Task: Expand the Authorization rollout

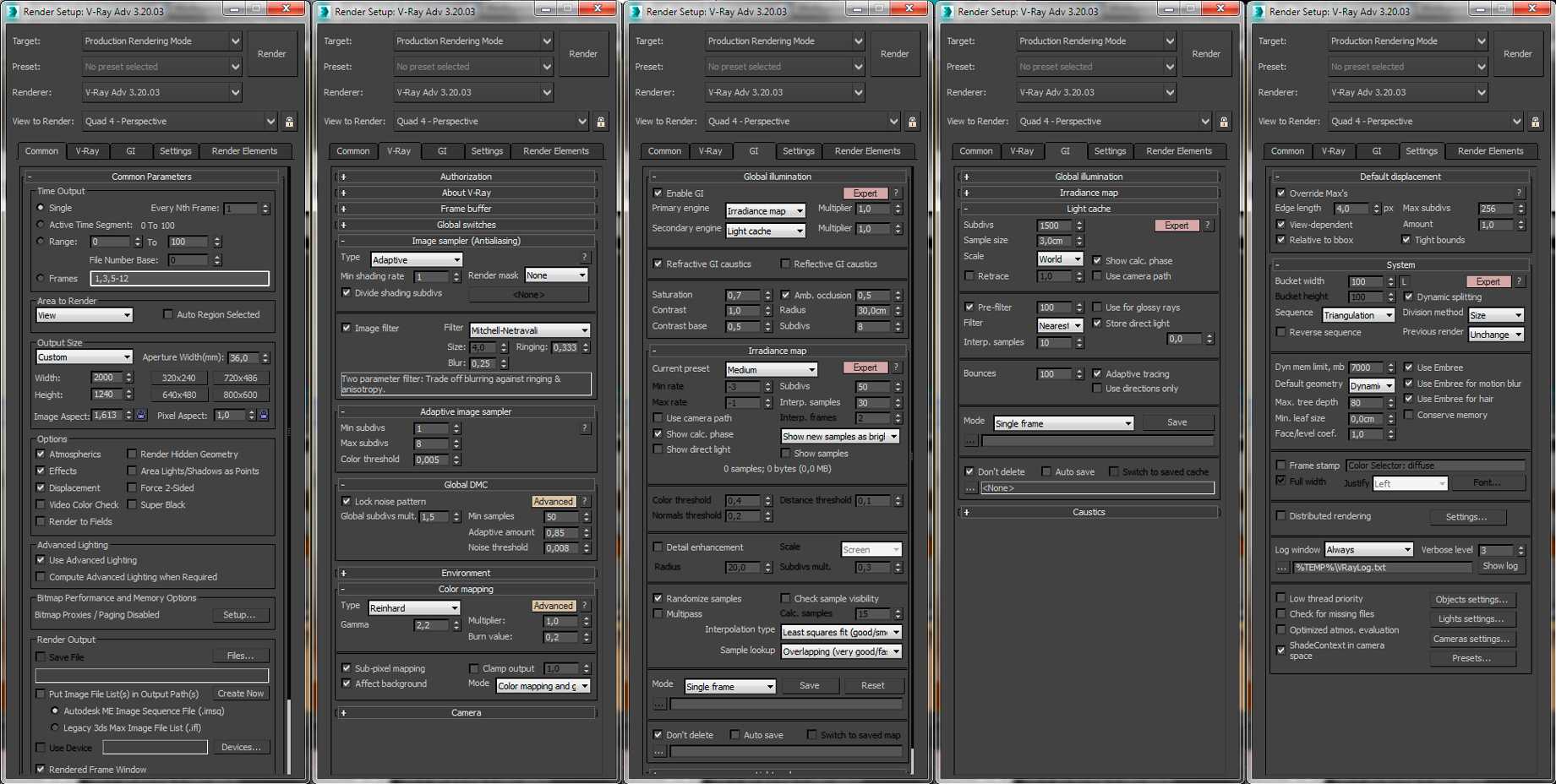Action: 466,177
